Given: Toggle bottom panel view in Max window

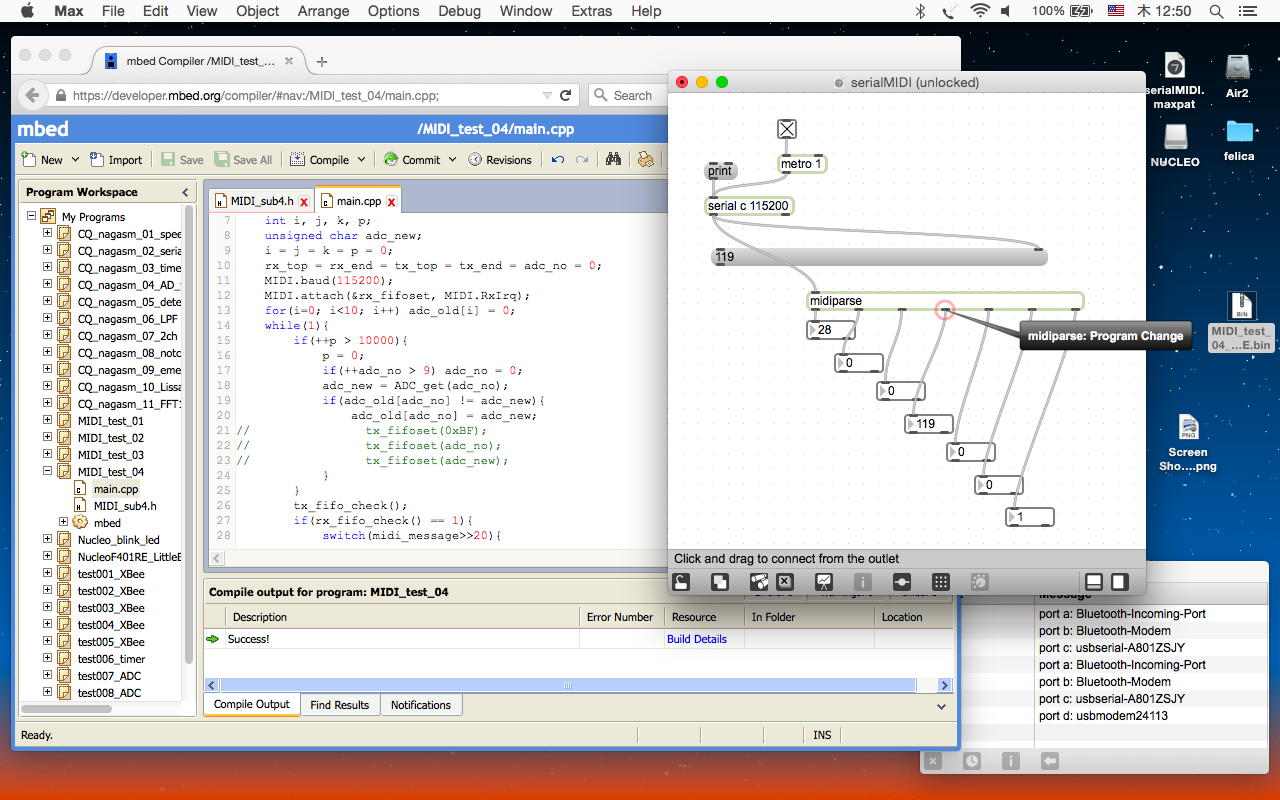Looking at the screenshot, I should tap(1094, 582).
